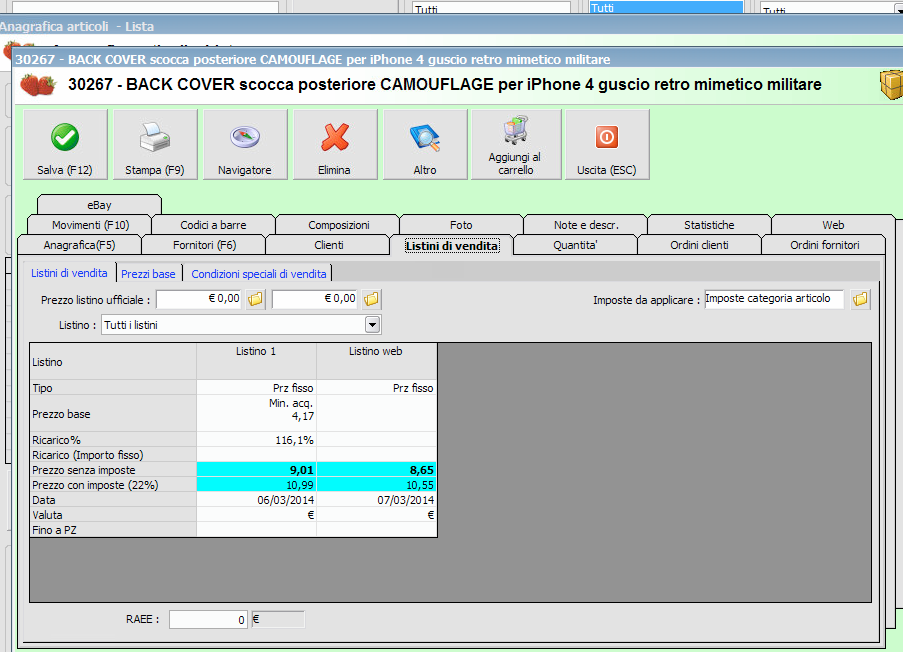Screen dimensions: 903x652
Task: Open Condizioni speciali di vendita sub-tab
Action: (x=259, y=274)
